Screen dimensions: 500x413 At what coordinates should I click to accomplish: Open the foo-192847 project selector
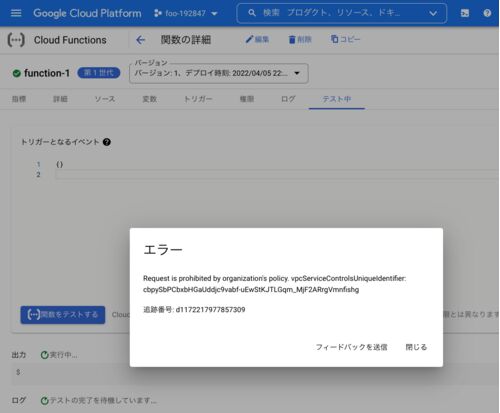(x=185, y=13)
